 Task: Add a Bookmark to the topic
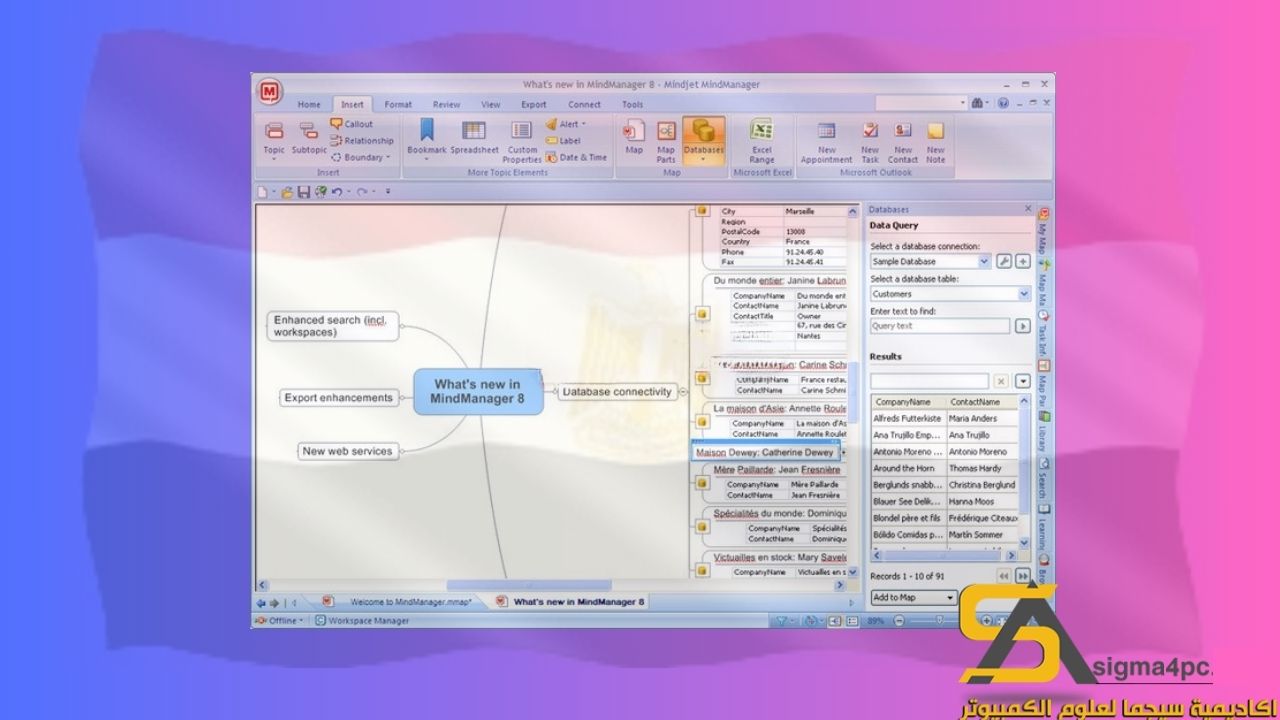[426, 139]
